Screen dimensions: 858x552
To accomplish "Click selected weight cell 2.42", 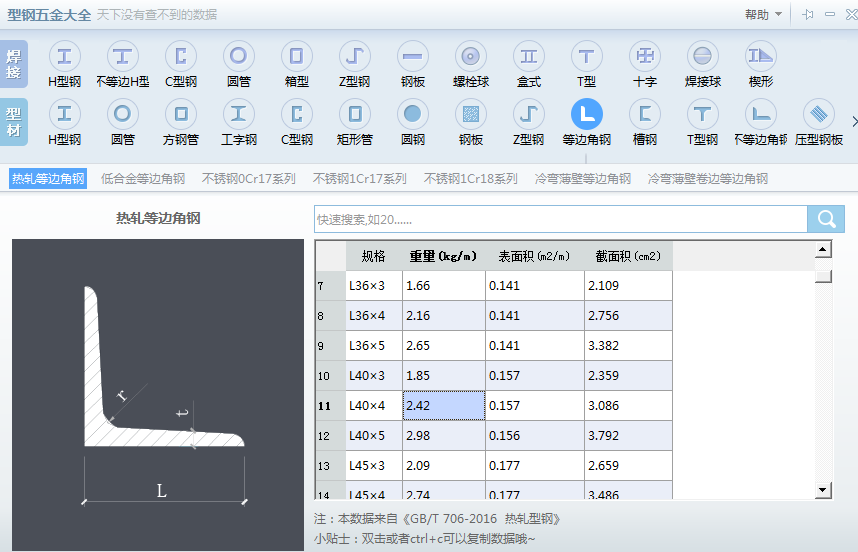I will click(444, 406).
